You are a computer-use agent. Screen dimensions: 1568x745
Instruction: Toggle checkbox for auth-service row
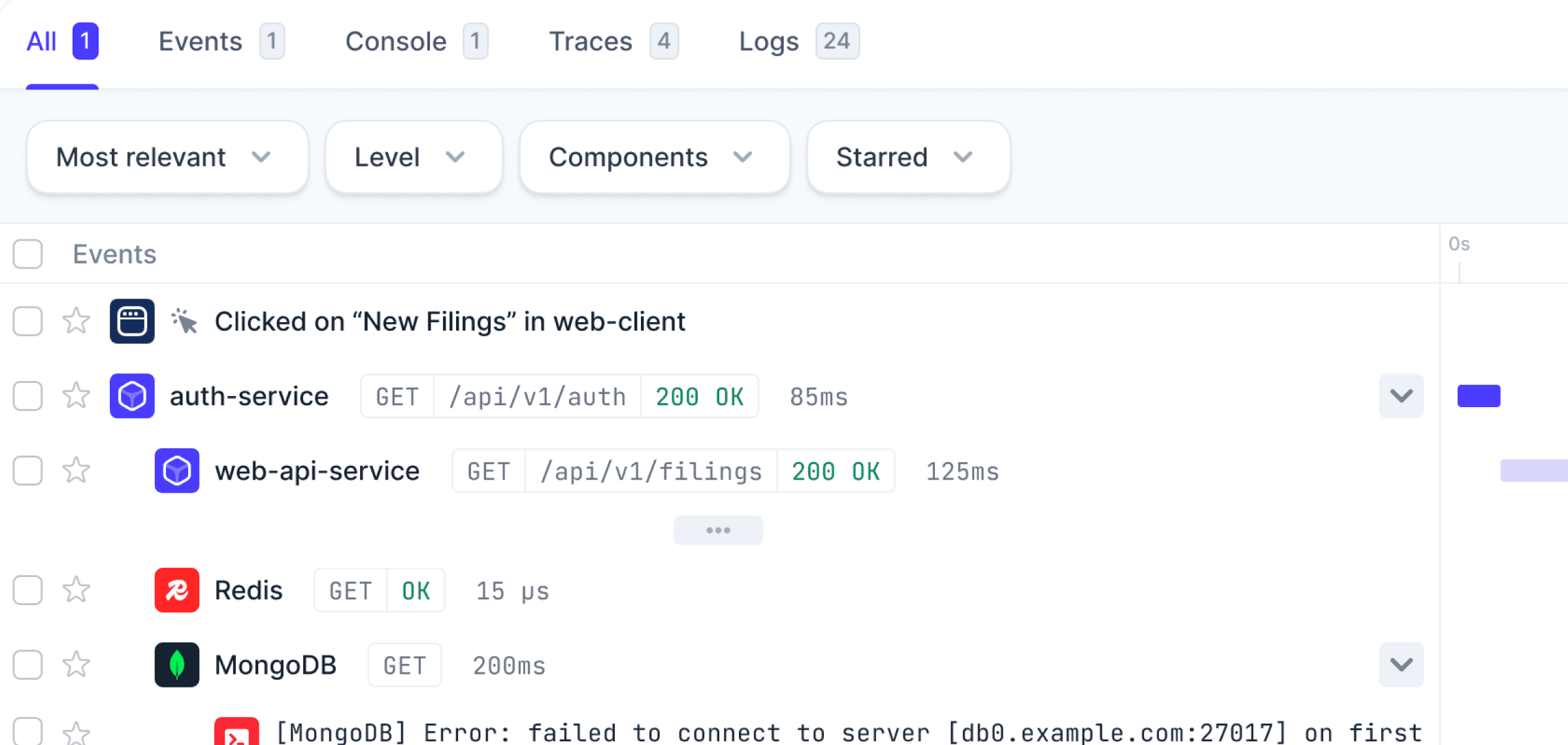[x=27, y=395]
